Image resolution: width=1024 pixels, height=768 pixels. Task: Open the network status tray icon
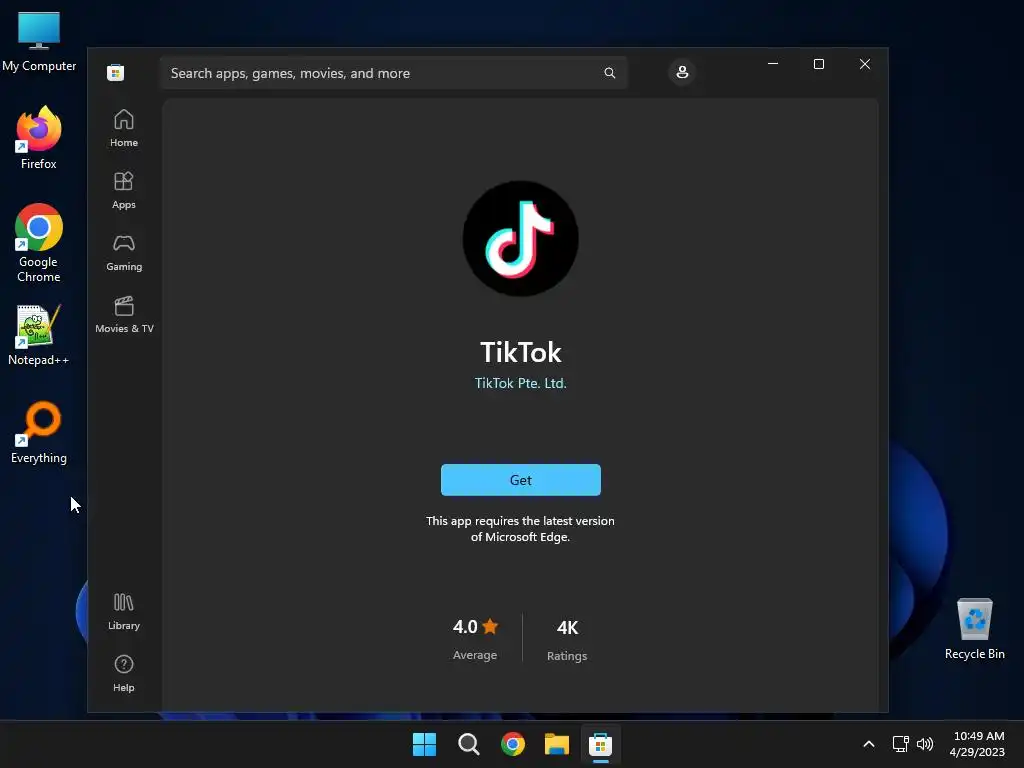pos(901,744)
